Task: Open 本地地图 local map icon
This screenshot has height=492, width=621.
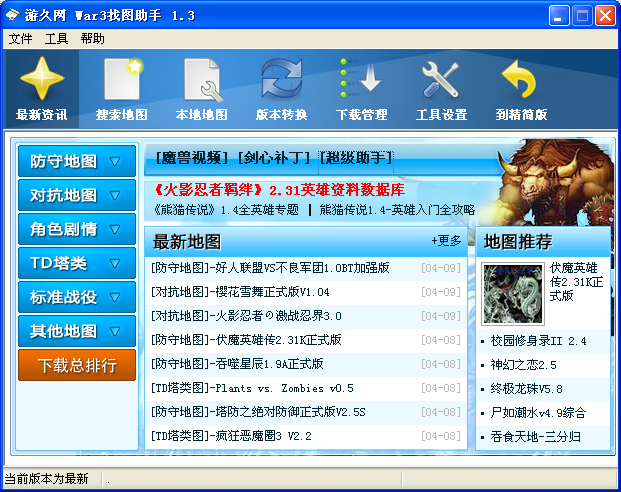Action: [x=203, y=80]
